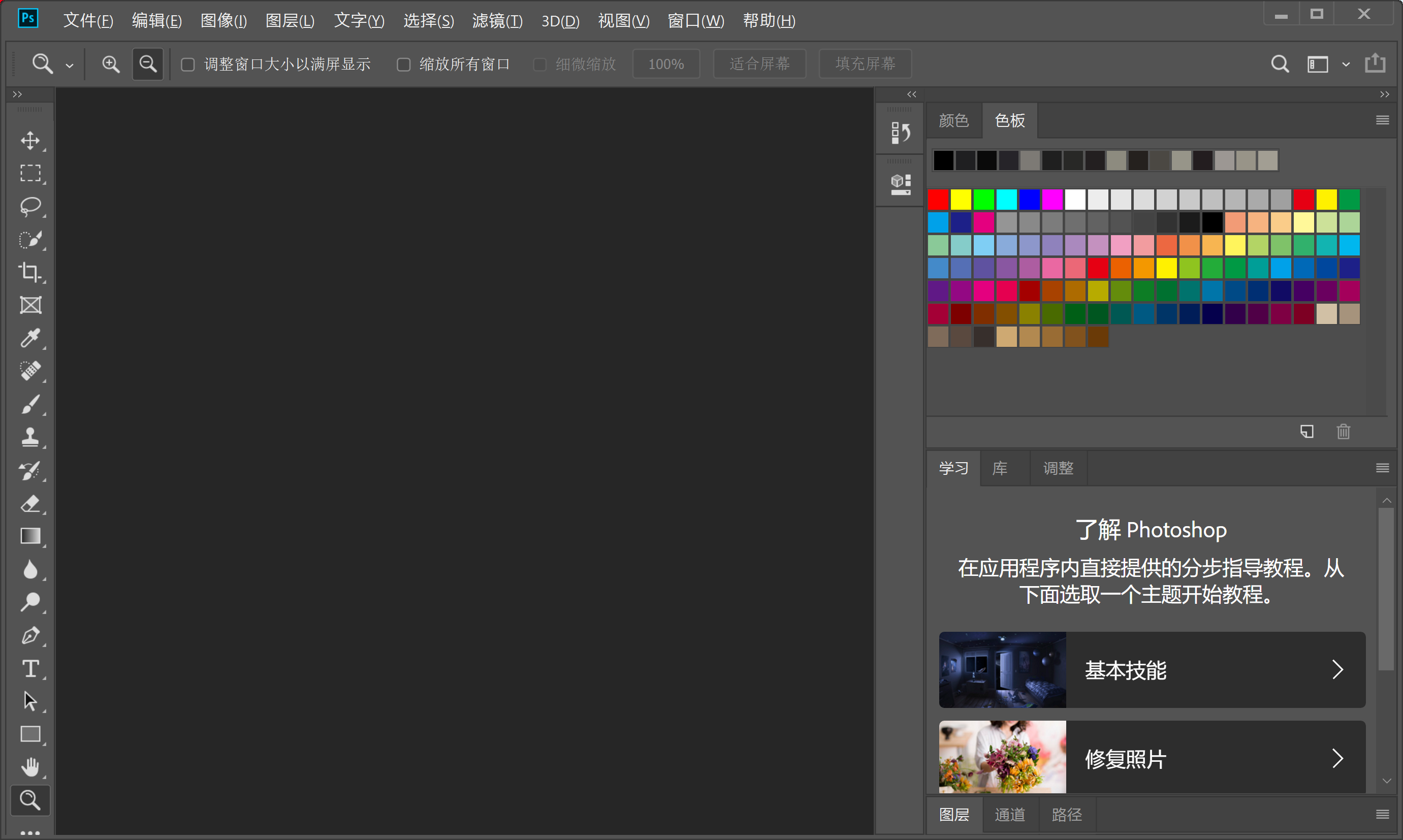Select the Spot Healing Brush tool

pyautogui.click(x=30, y=371)
